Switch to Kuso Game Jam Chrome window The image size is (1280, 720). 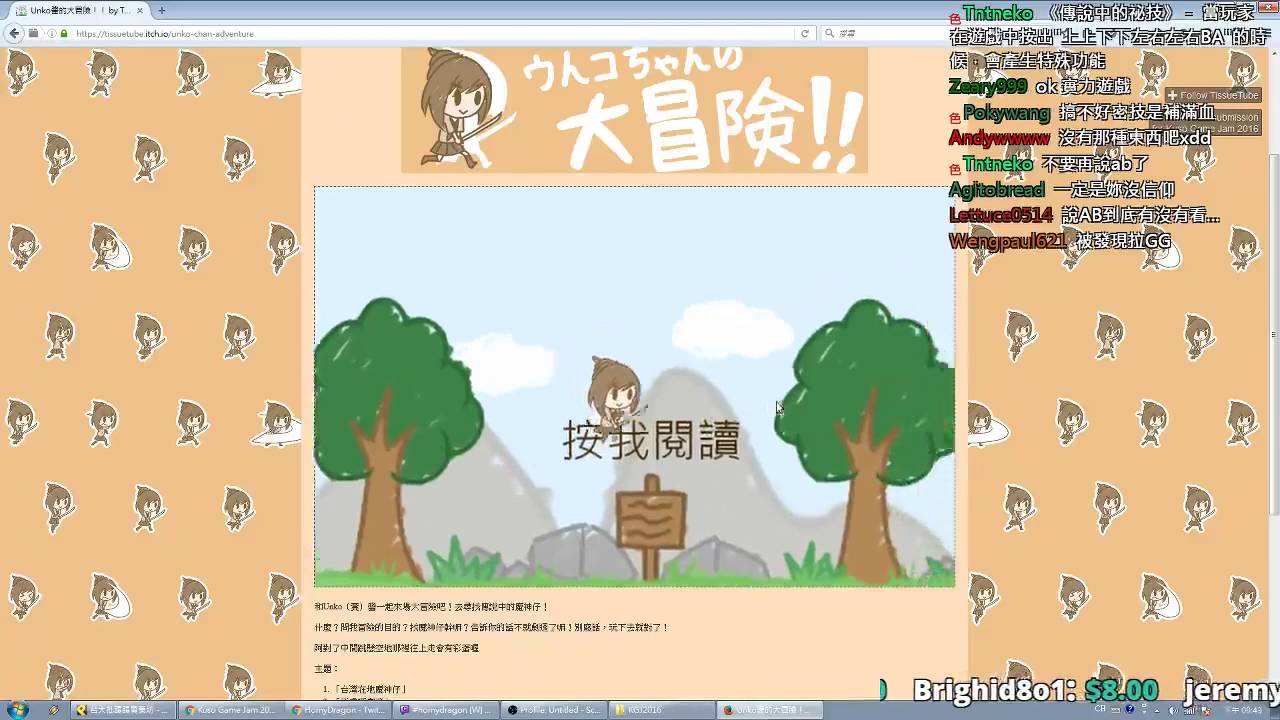point(230,710)
